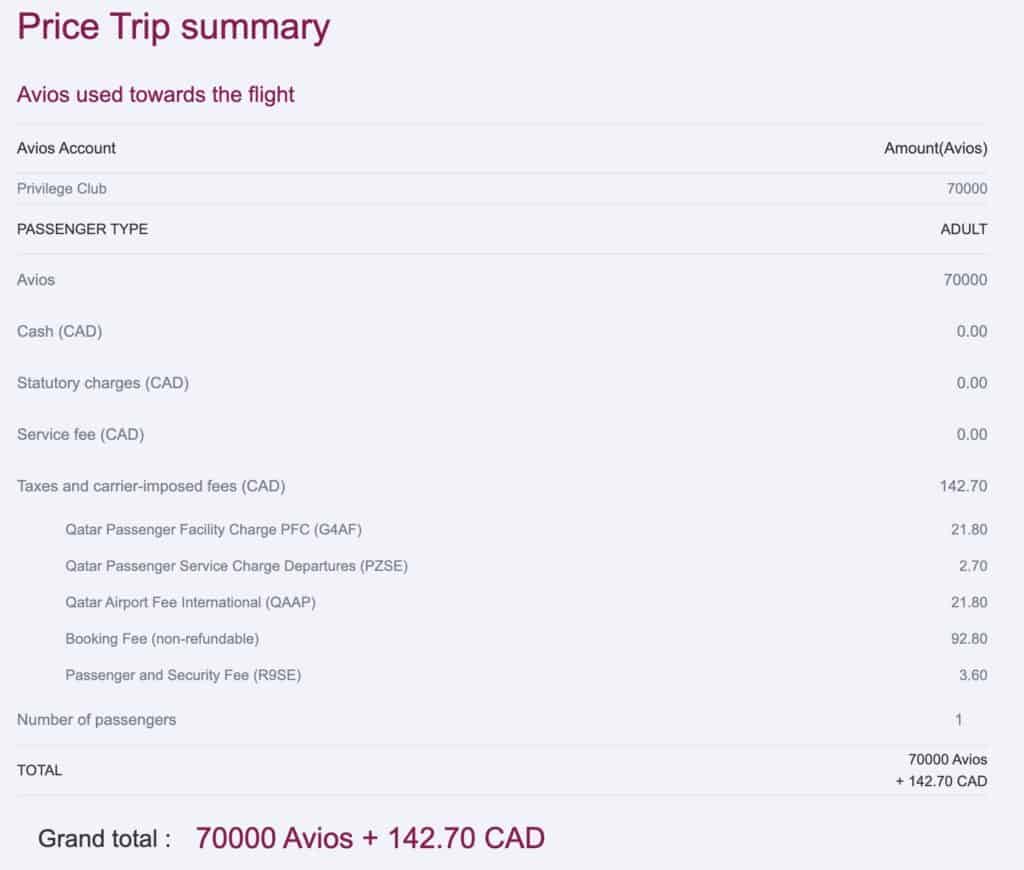Click the 142.70 taxes amount value
1024x870 pixels.
pos(964,487)
